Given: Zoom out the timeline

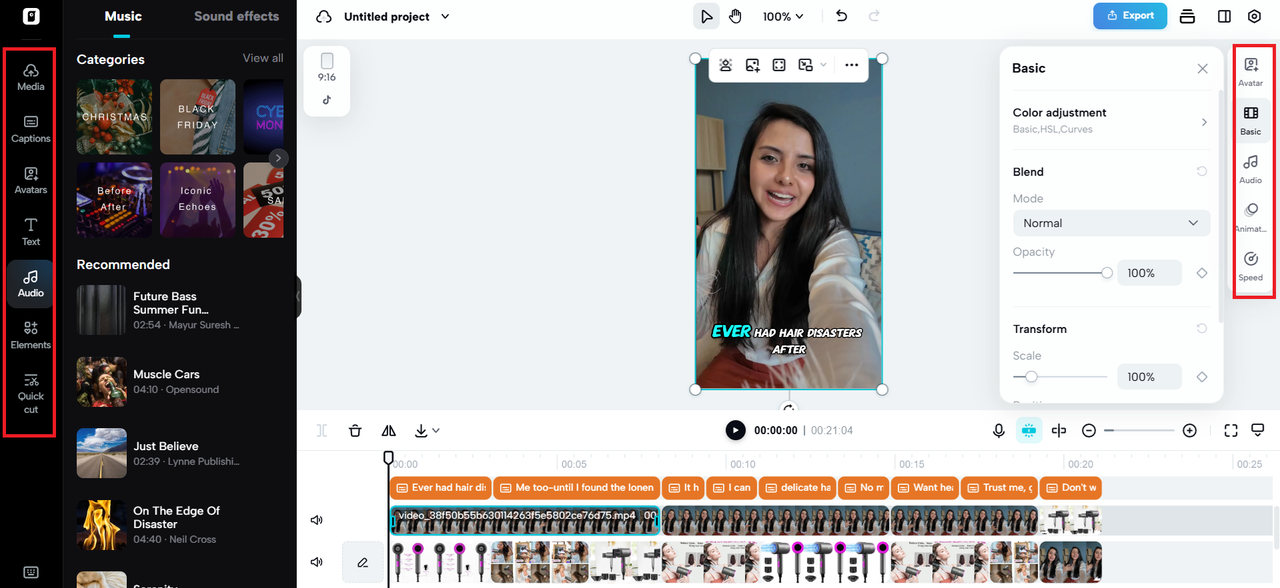Looking at the screenshot, I should 1089,430.
